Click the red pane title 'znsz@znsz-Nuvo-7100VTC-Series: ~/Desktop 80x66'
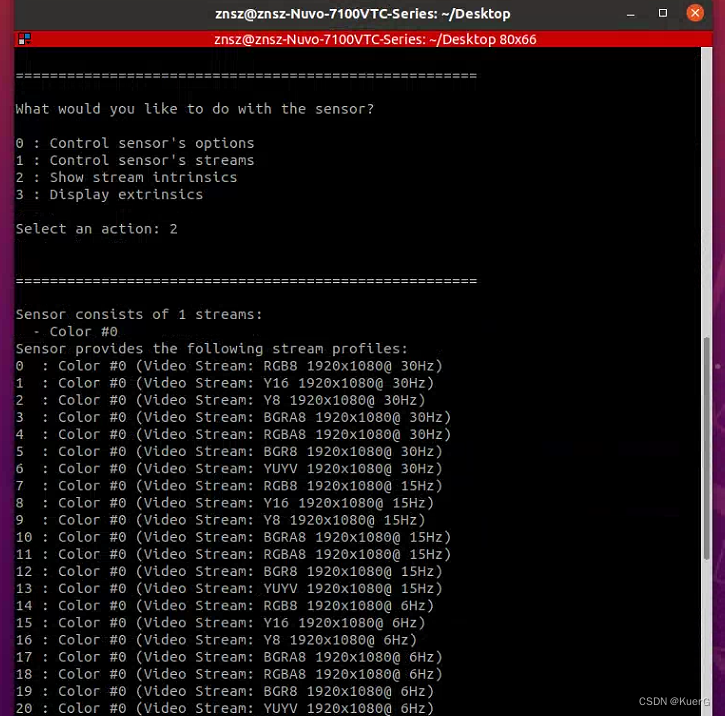This screenshot has width=725, height=716. pos(375,39)
